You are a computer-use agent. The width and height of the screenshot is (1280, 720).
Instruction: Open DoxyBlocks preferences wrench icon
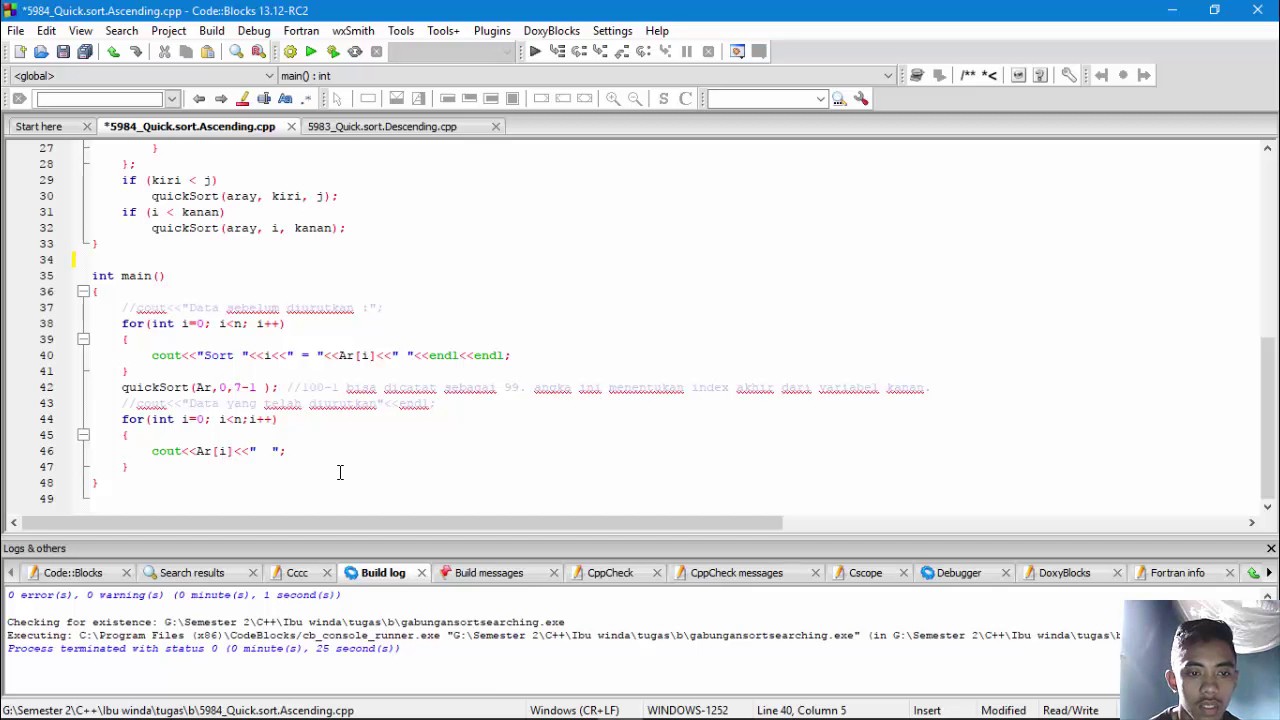(1069, 75)
